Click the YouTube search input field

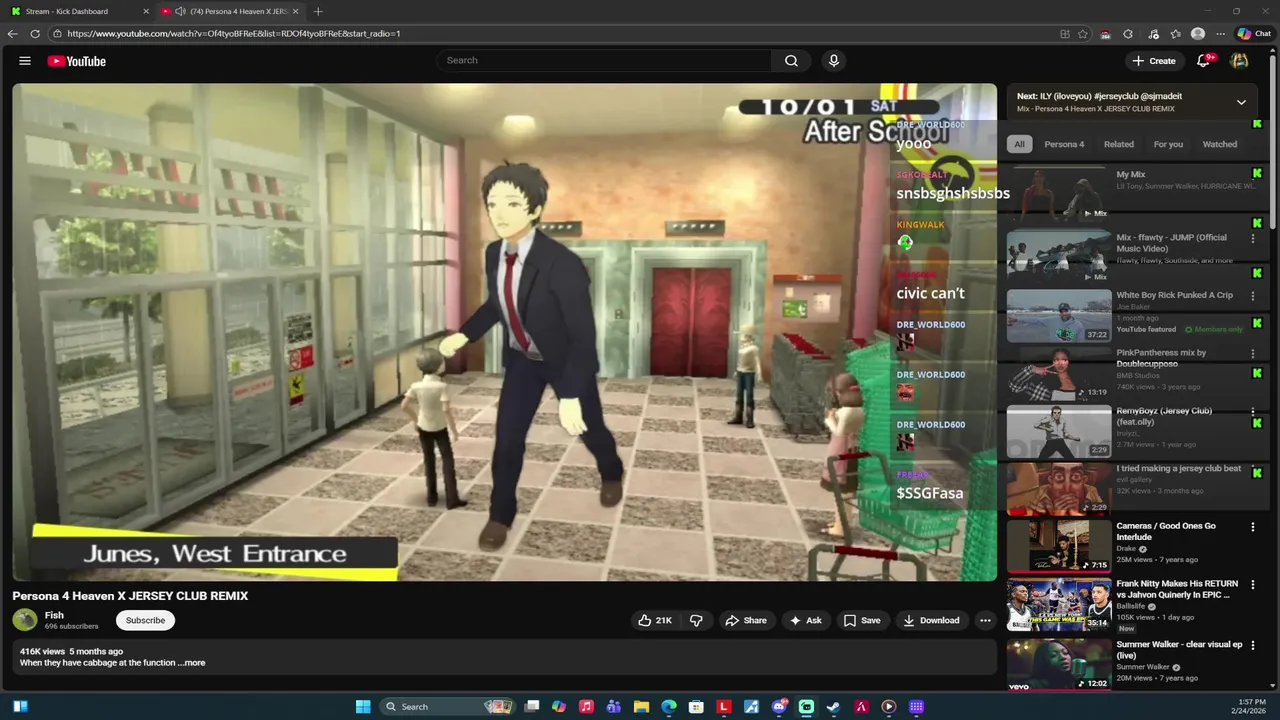[x=604, y=61]
